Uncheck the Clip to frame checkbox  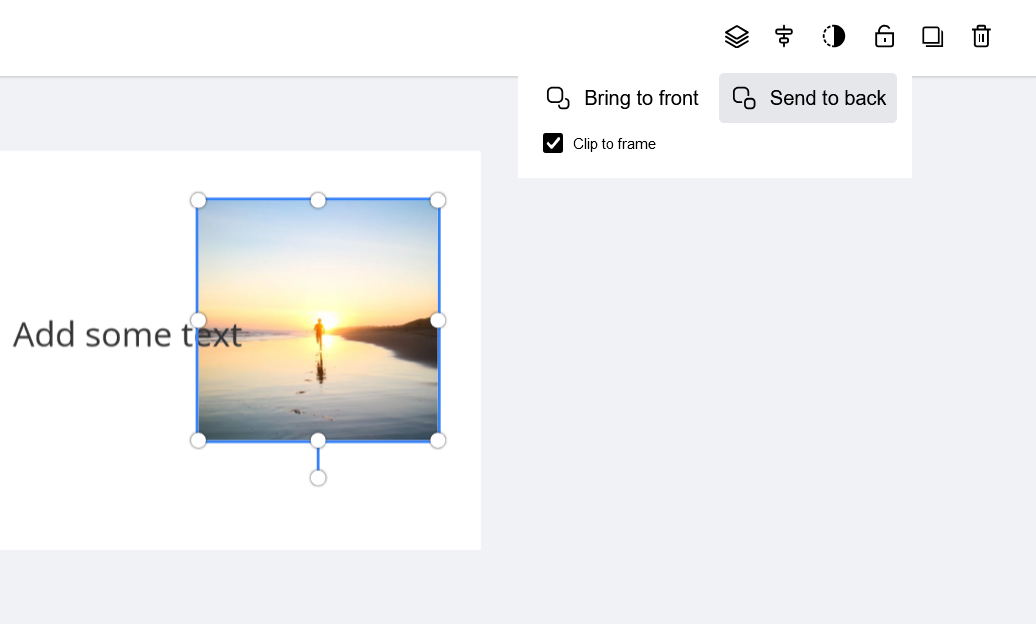(553, 143)
